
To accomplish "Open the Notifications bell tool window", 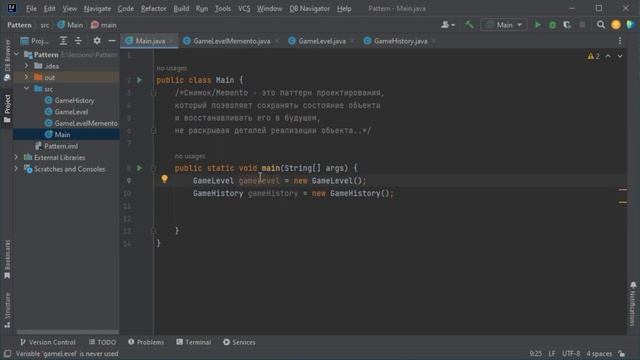I will 633,303.
